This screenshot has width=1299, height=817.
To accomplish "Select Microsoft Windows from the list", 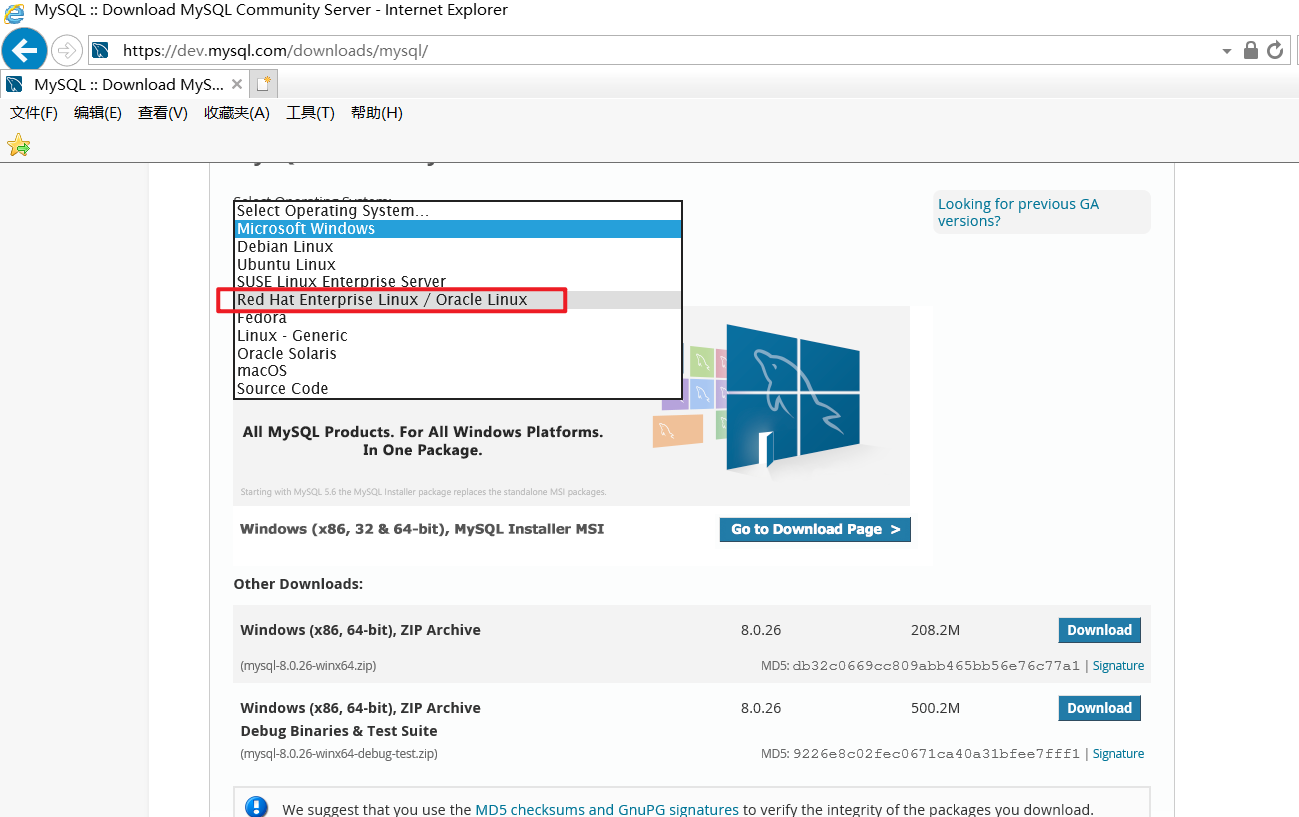I will [458, 229].
